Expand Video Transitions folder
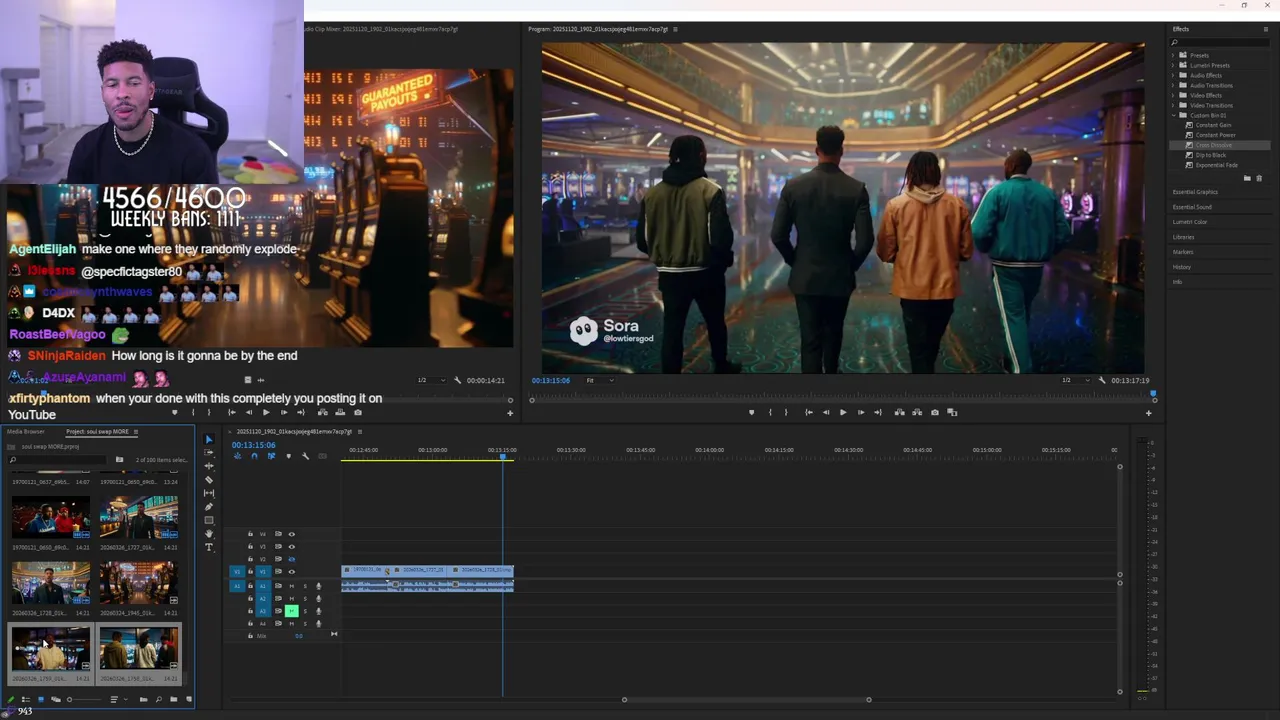The image size is (1280, 720). (x=1175, y=105)
